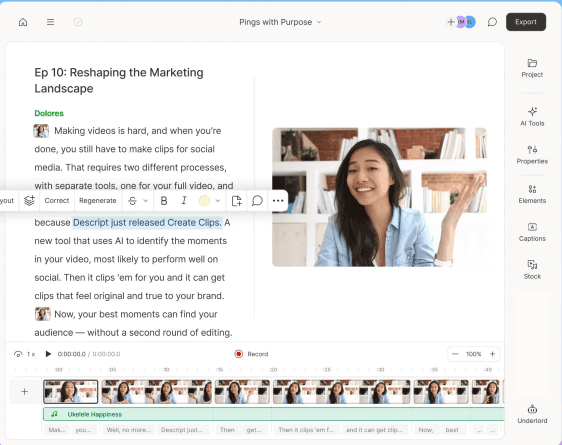Viewport: 562px width, 445px height.
Task: Open more options in the floating toolbar
Action: coord(278,201)
